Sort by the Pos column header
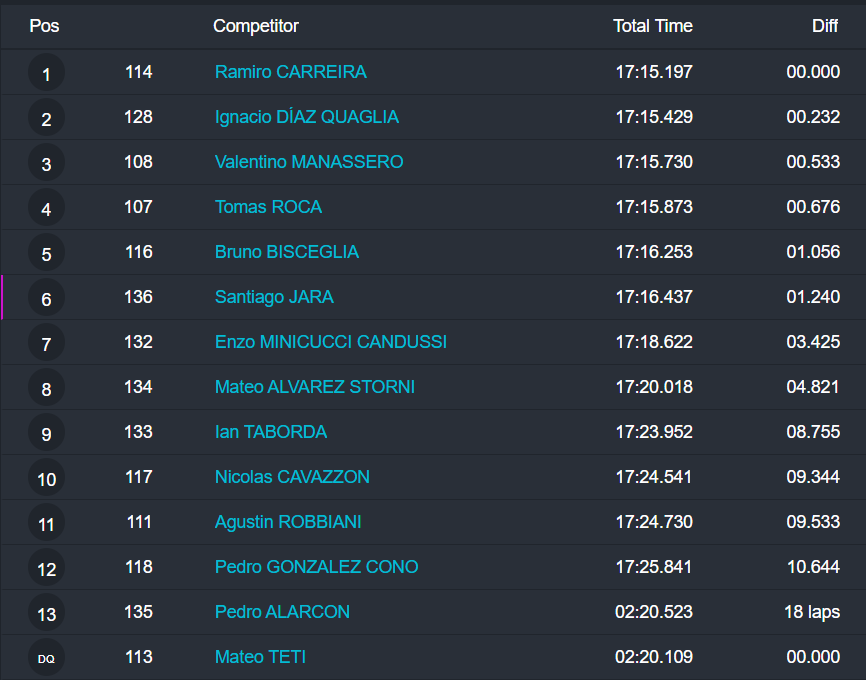The height and width of the screenshot is (680, 866). pyautogui.click(x=44, y=26)
